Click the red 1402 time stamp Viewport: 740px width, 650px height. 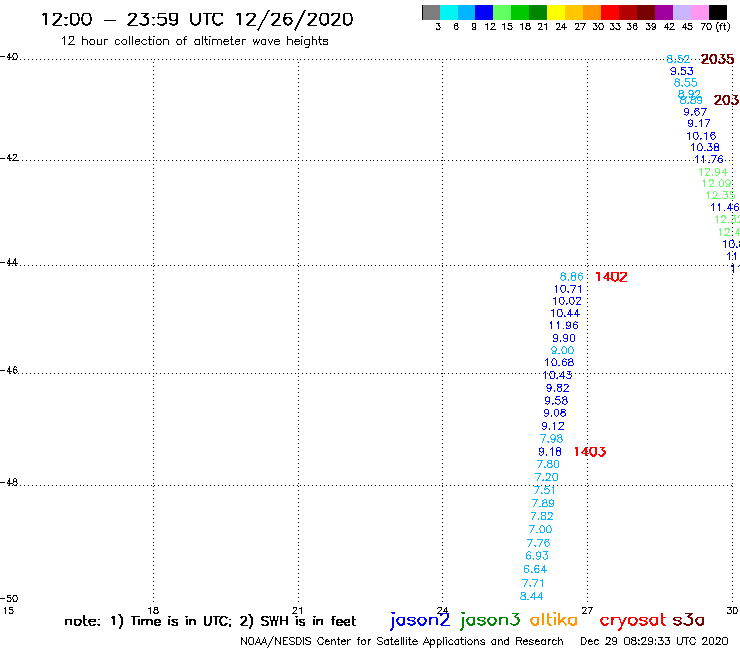click(x=611, y=277)
